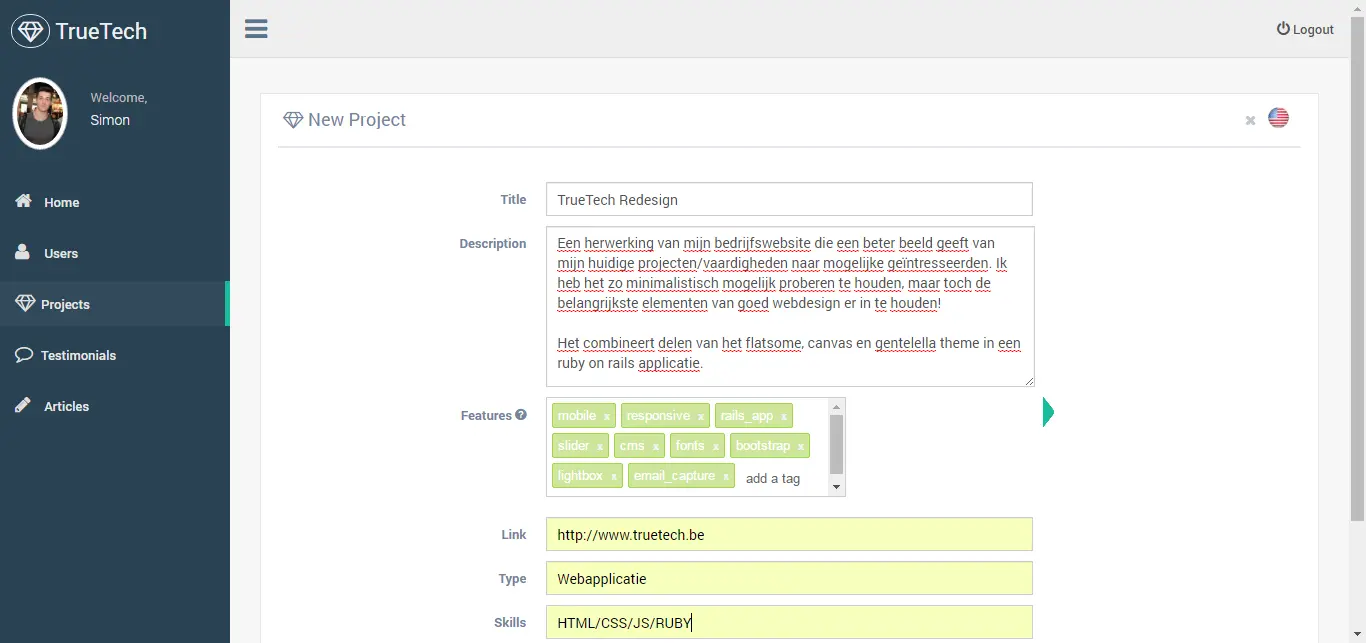1366x643 pixels.
Task: Click the page vertical scrollbar
Action: pyautogui.click(x=1357, y=268)
